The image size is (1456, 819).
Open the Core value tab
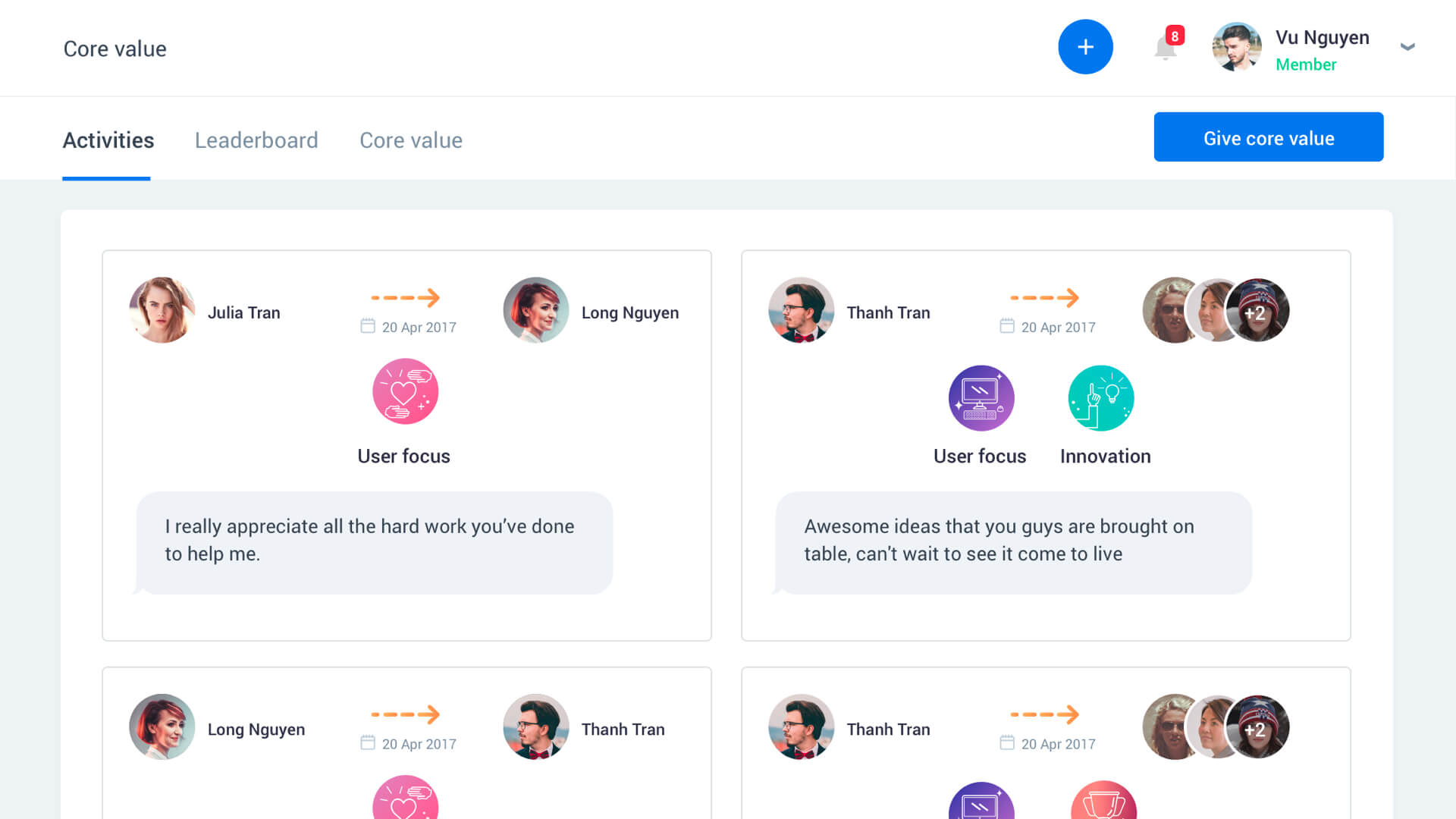tap(411, 140)
